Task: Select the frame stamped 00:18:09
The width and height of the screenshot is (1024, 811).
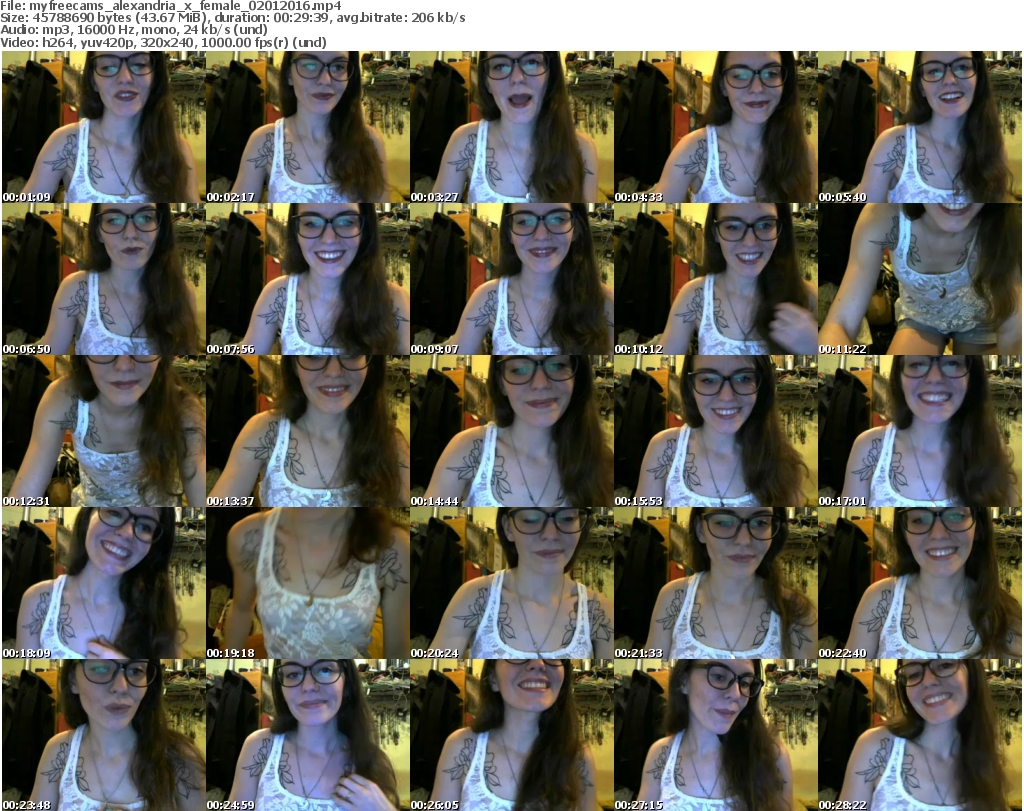Action: (x=104, y=583)
